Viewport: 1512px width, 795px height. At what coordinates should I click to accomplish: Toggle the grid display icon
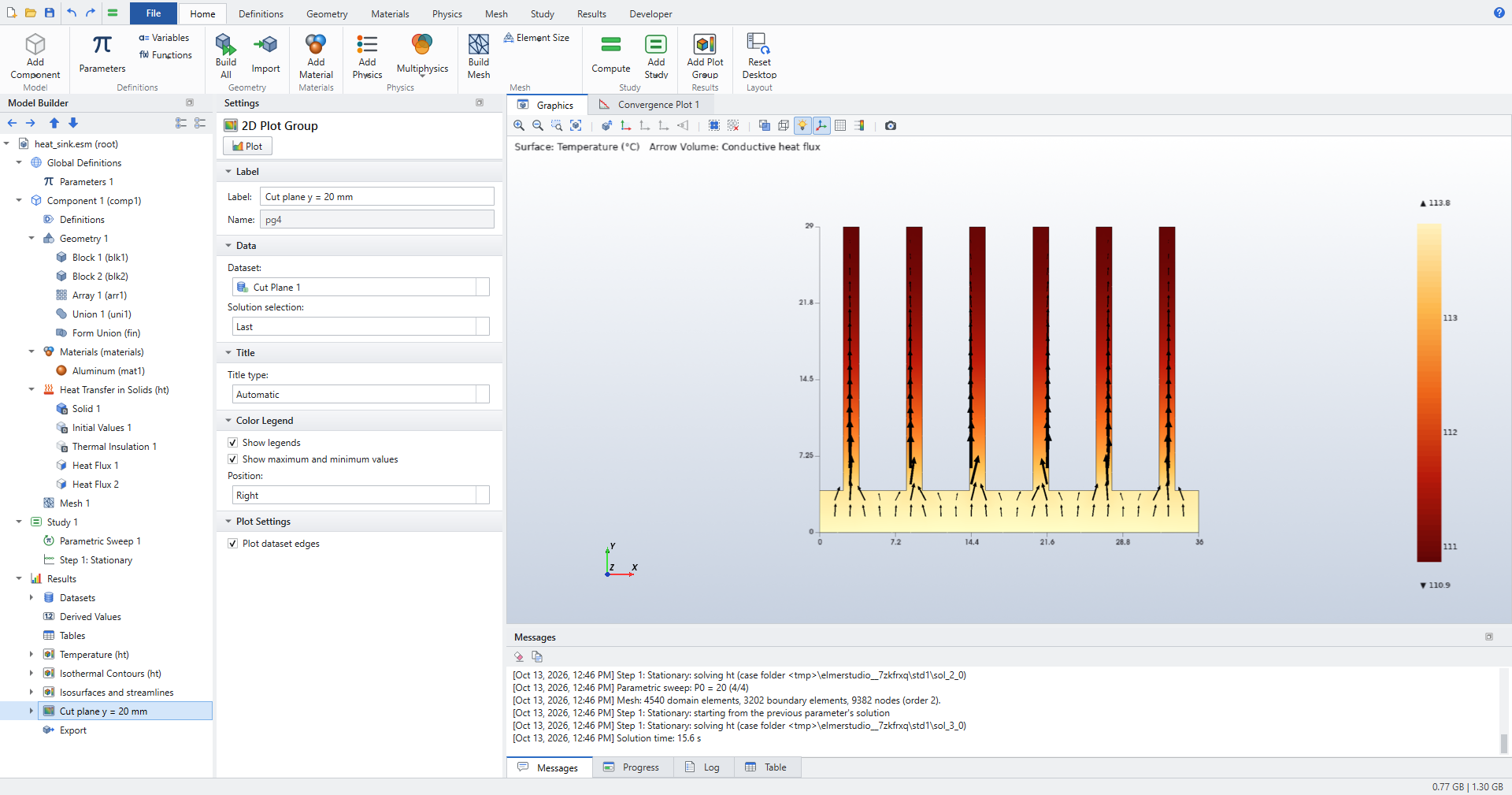840,125
